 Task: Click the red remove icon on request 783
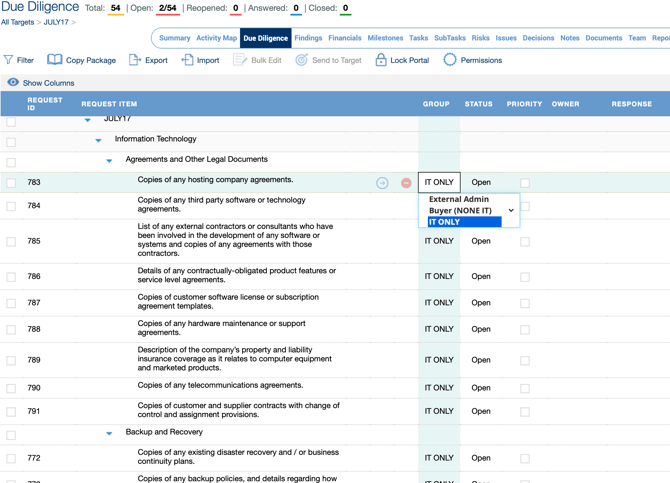click(406, 183)
